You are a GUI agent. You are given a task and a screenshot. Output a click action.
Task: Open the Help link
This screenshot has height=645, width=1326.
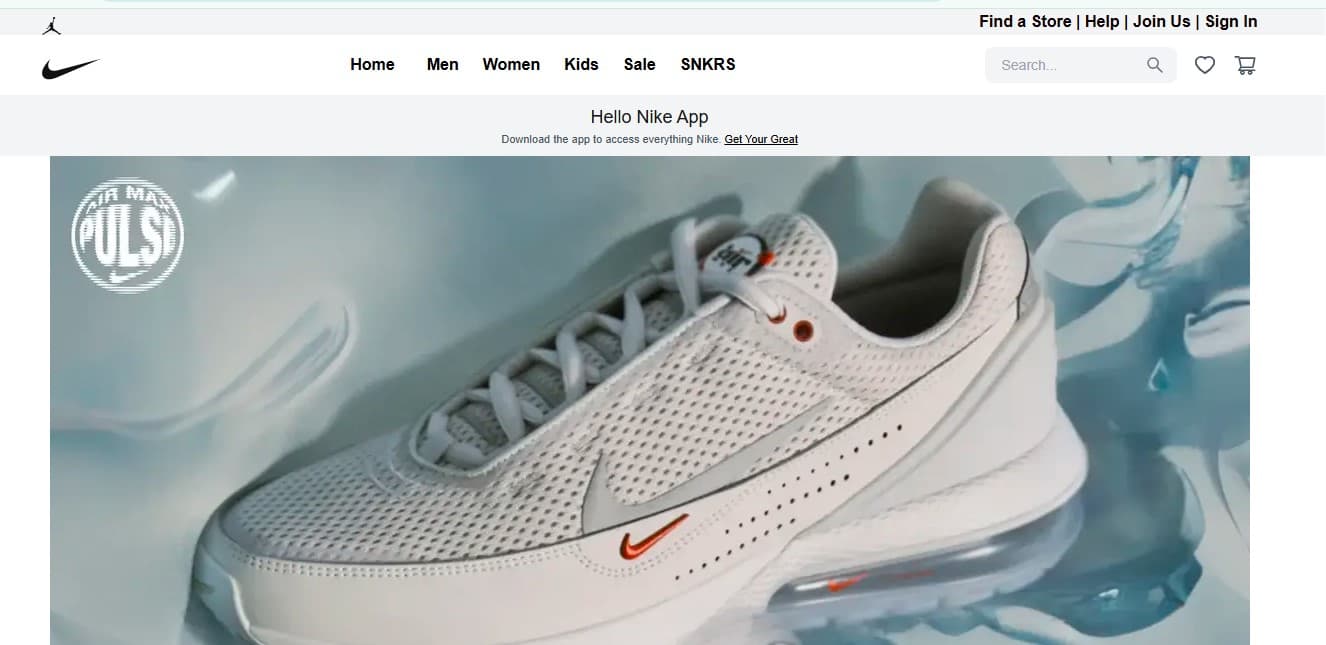click(1102, 21)
